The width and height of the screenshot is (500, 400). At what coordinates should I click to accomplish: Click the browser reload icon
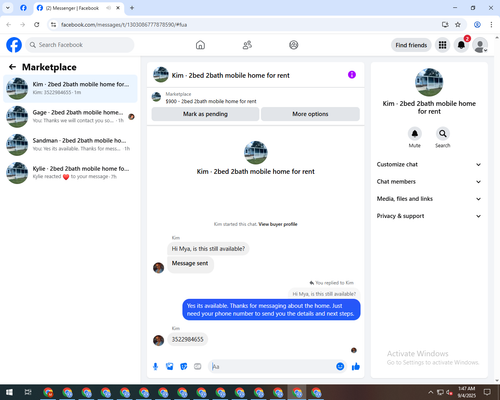coord(37,25)
